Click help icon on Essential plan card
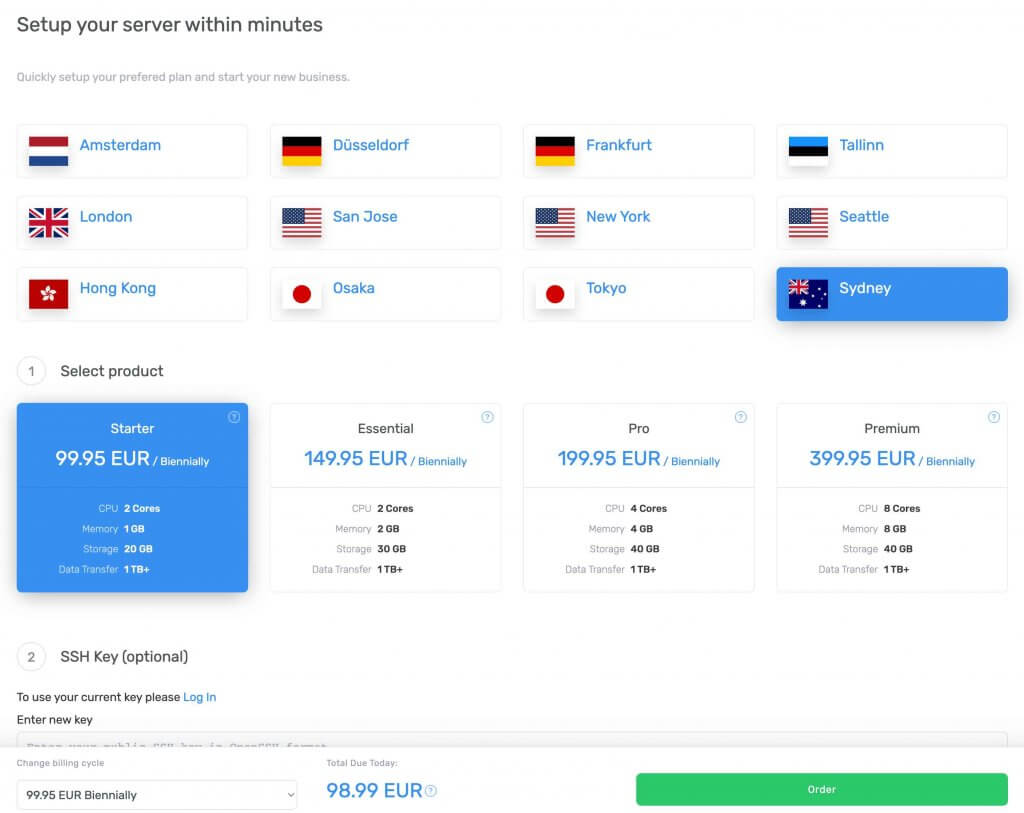This screenshot has width=1024, height=813. 487,417
